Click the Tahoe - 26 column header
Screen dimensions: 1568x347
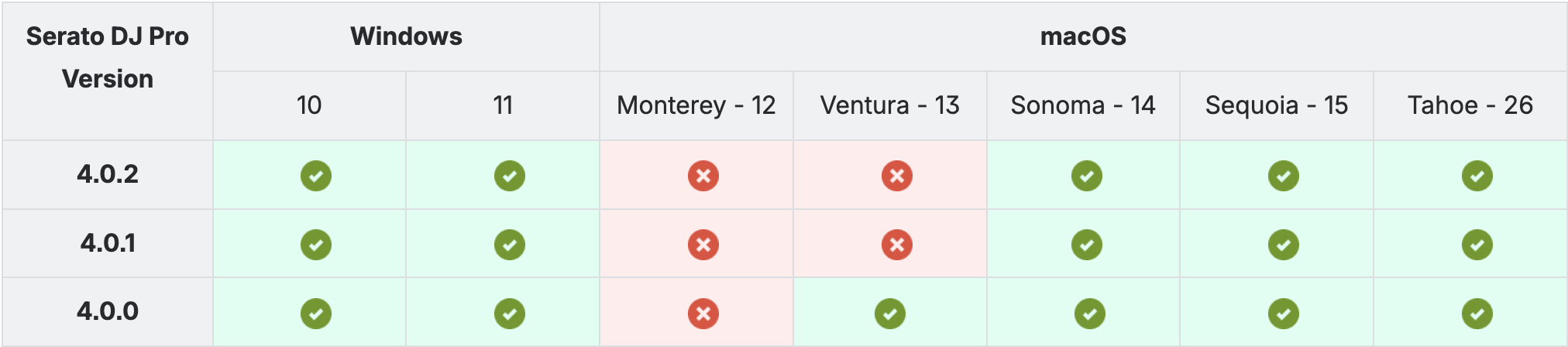[1470, 105]
